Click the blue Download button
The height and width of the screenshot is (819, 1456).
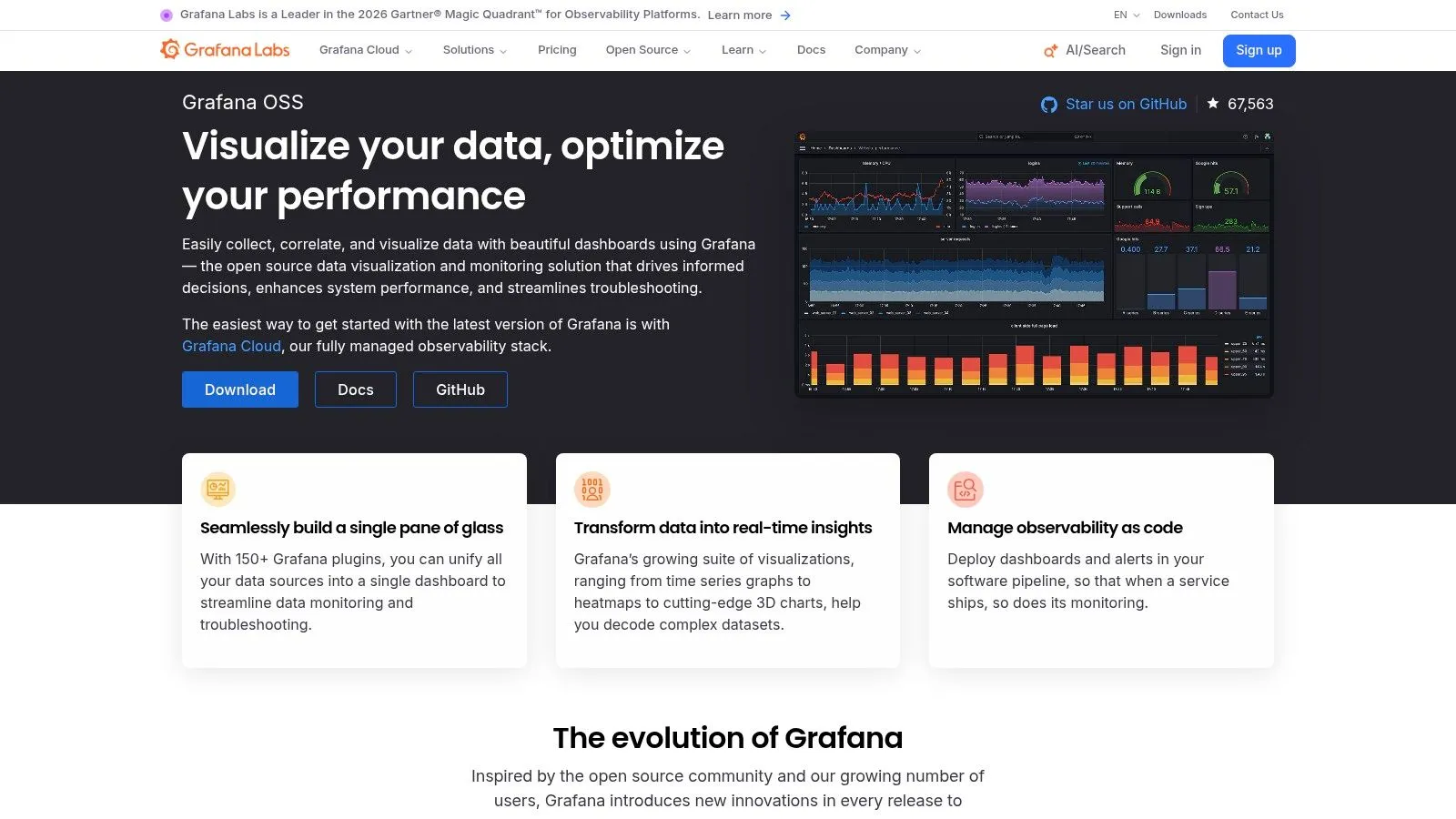[240, 389]
